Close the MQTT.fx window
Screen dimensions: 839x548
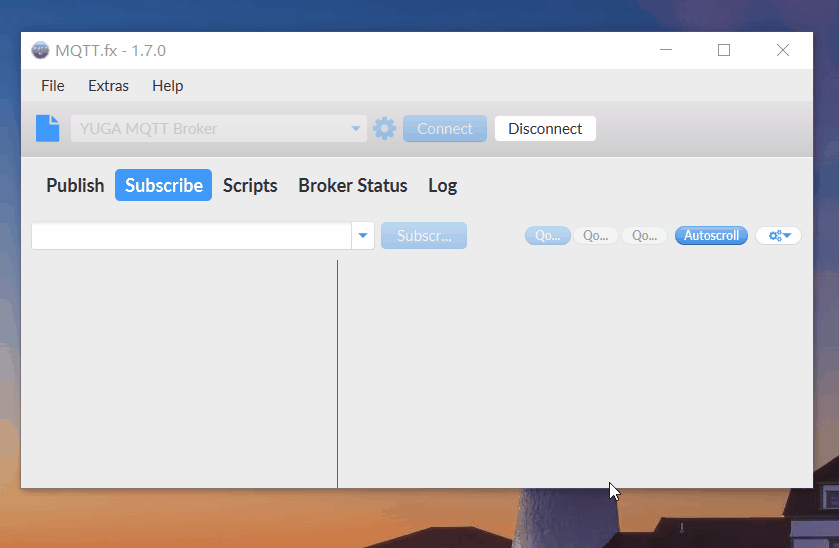[783, 50]
